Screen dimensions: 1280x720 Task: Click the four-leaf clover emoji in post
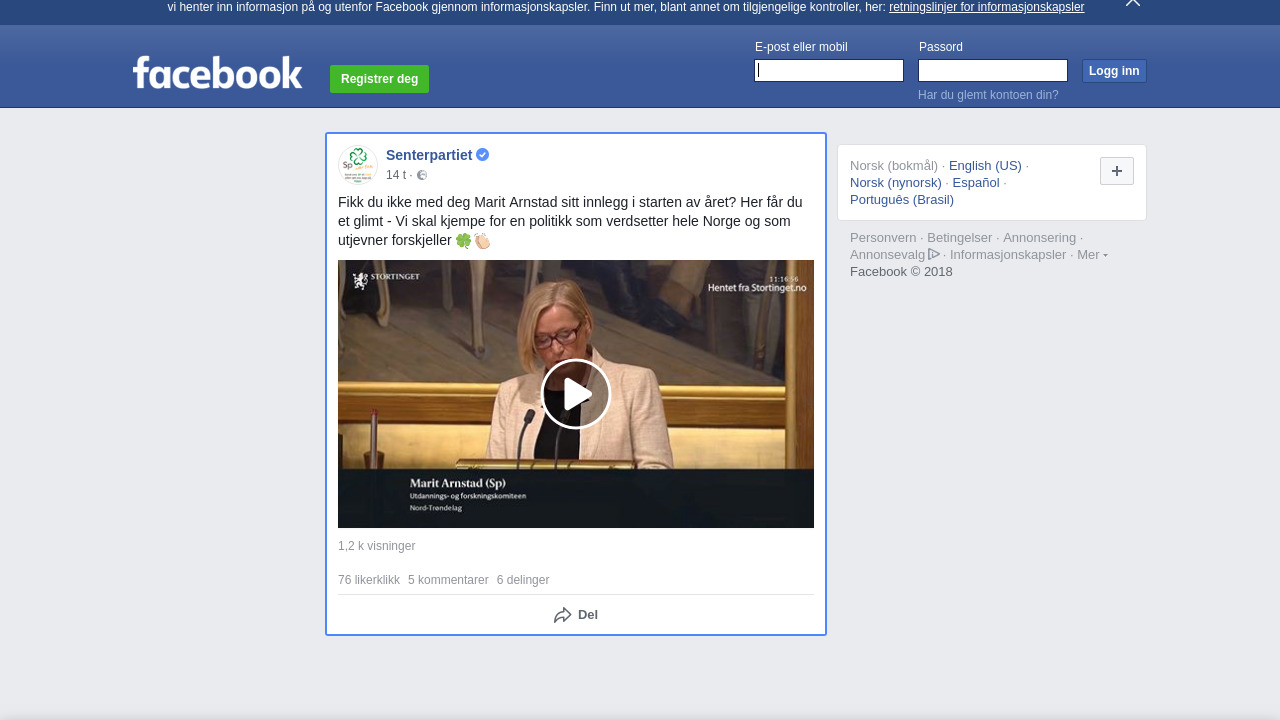click(x=463, y=241)
